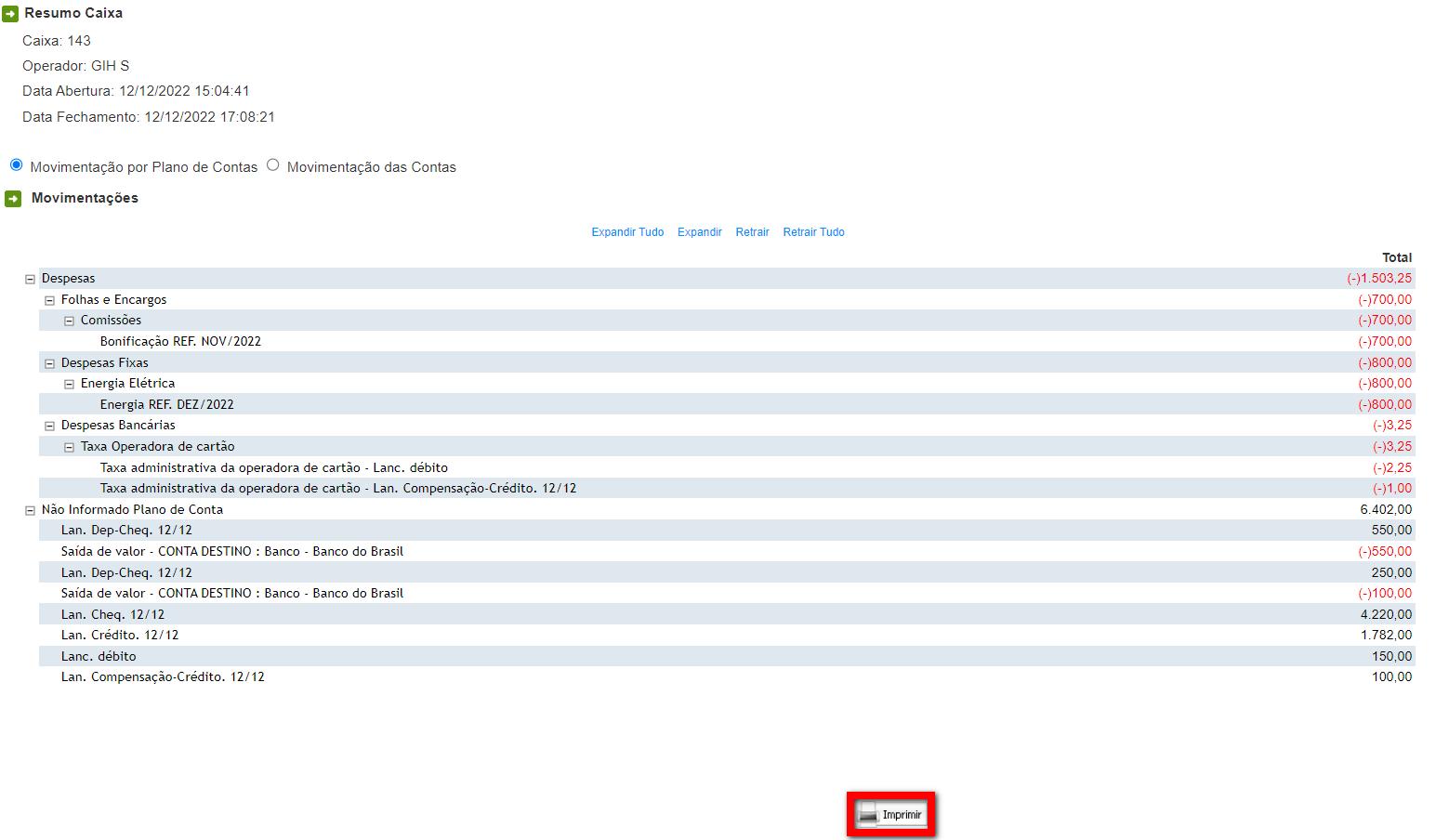Click the Expandir link
Screen dimensions: 1449x840
click(699, 232)
